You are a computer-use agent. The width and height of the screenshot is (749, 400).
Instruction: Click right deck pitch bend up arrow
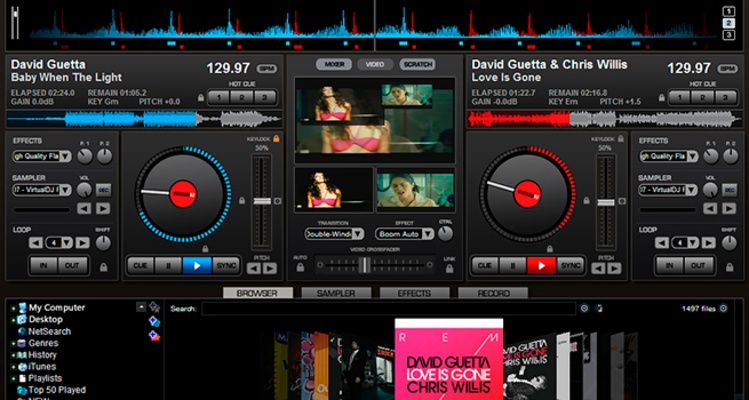[x=614, y=269]
